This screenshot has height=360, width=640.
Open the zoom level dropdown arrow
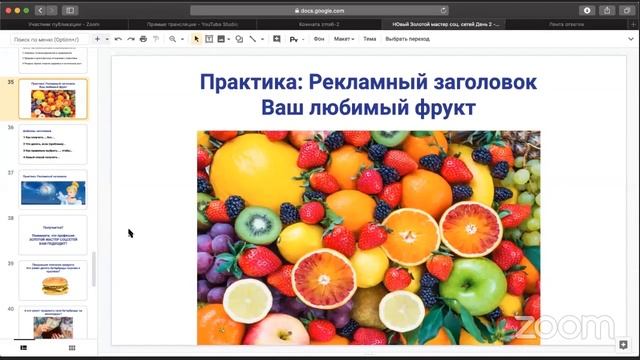click(x=182, y=39)
